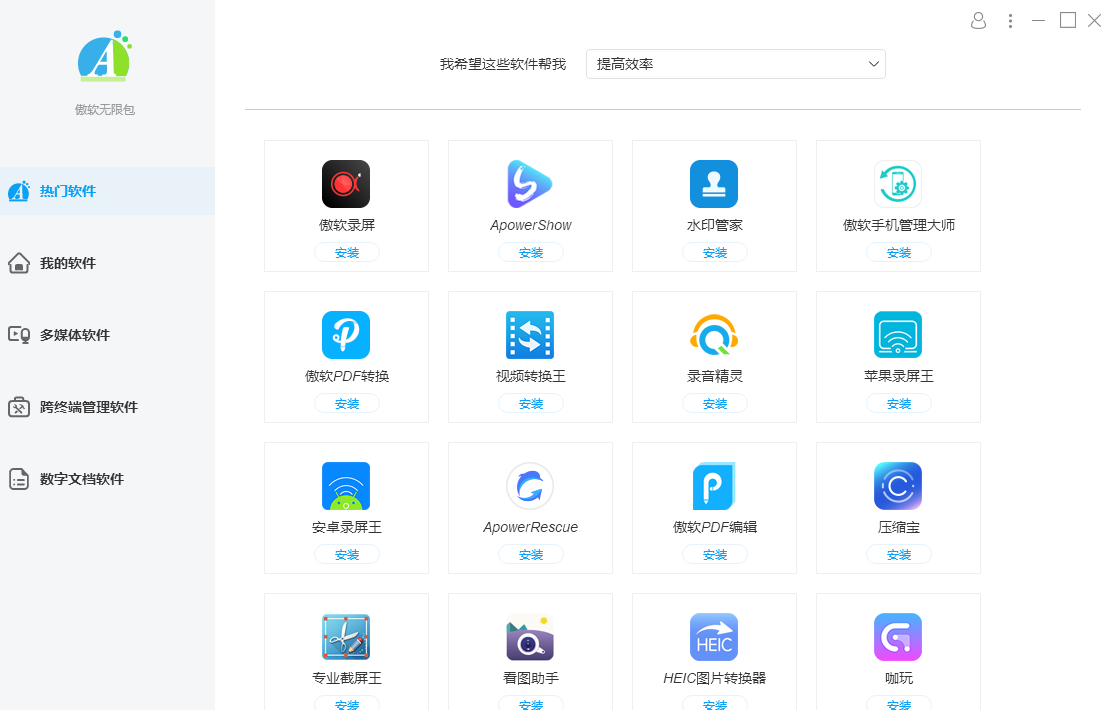
Task: Click the 专业截屏王 name label
Action: (x=346, y=678)
